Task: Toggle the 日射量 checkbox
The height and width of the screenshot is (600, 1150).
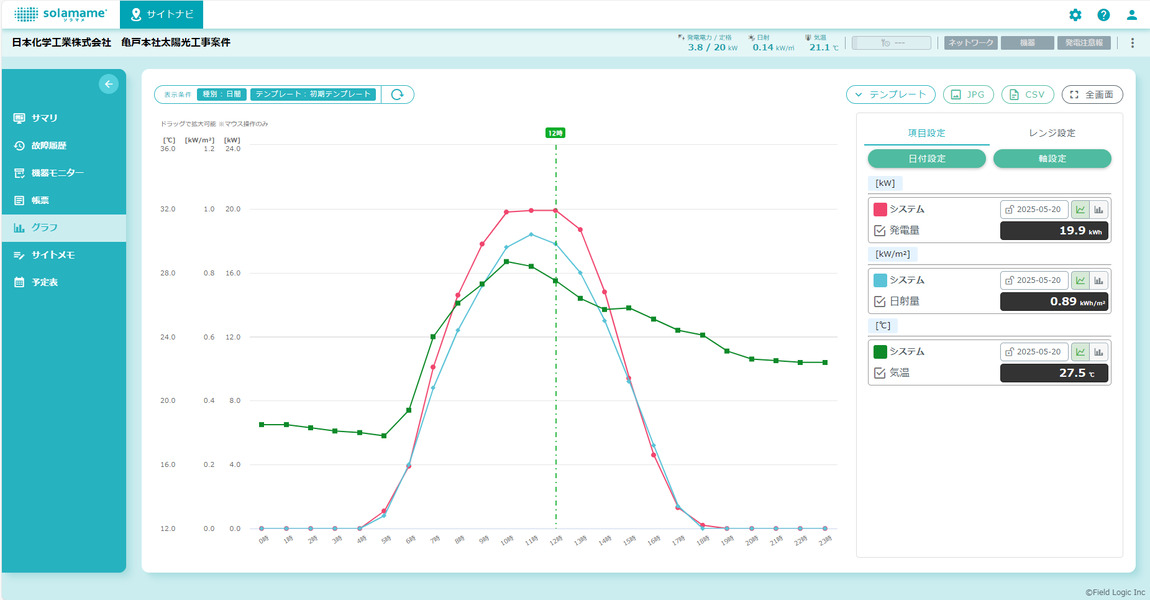Action: point(880,302)
